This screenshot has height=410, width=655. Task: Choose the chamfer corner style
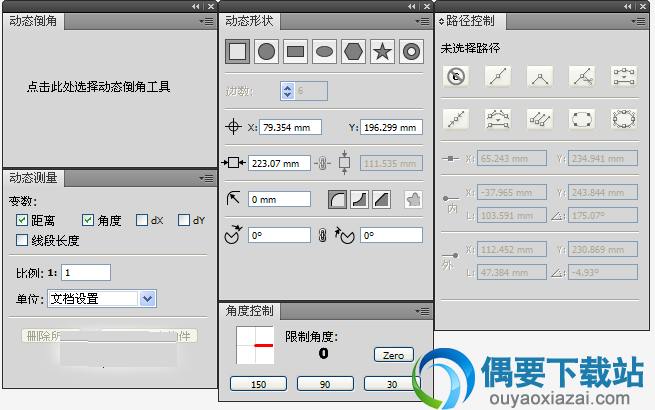(x=381, y=200)
